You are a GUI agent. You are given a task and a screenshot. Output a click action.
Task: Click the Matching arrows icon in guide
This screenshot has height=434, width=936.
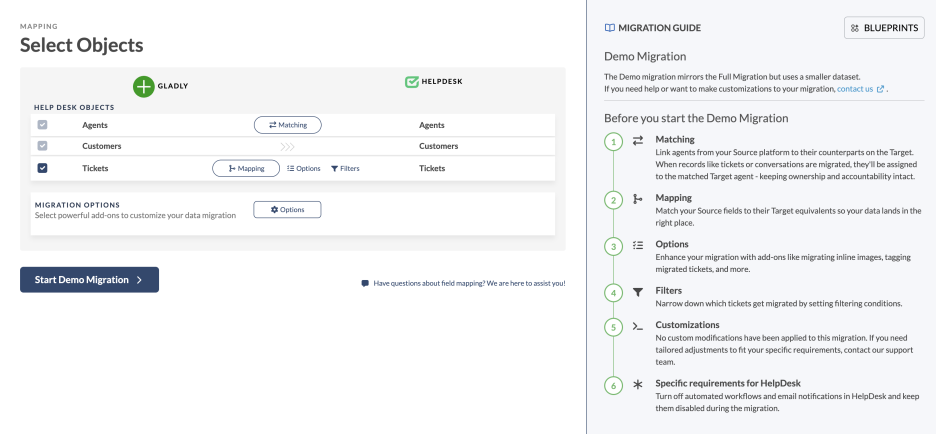(638, 140)
